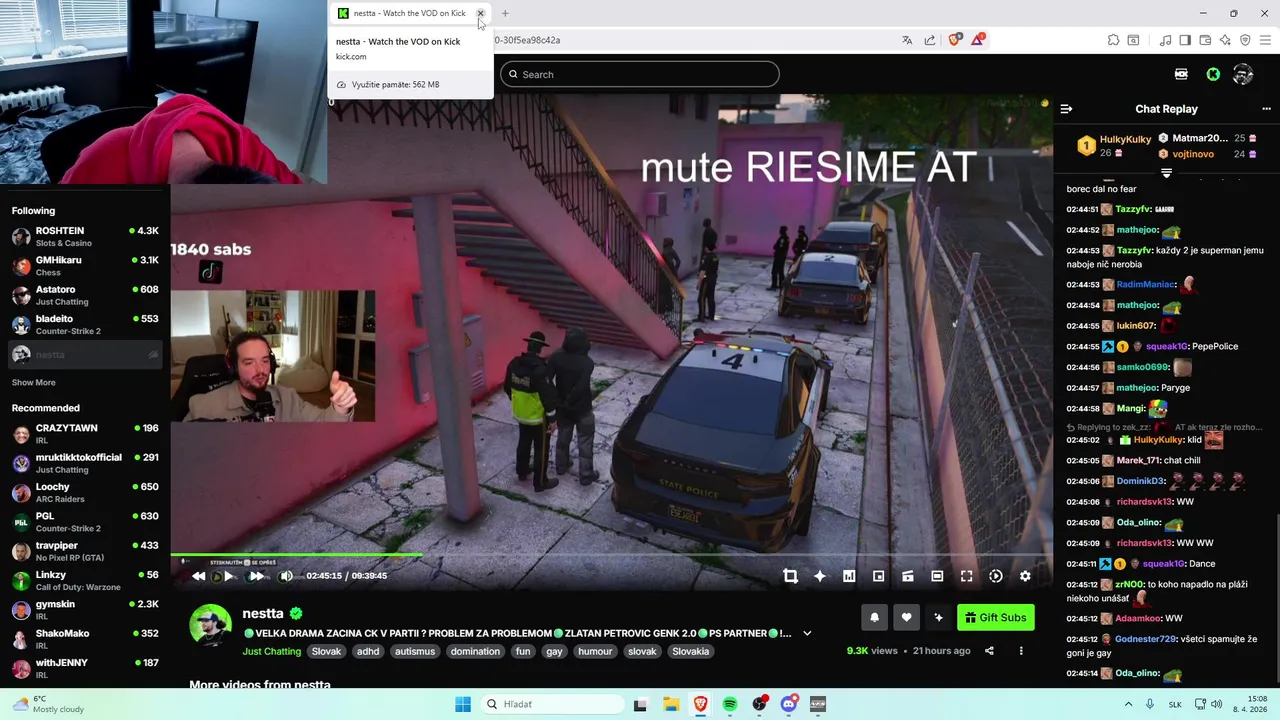Image resolution: width=1280 pixels, height=720 pixels.
Task: Open Brave VPN shield icon
Action: click(1245, 40)
